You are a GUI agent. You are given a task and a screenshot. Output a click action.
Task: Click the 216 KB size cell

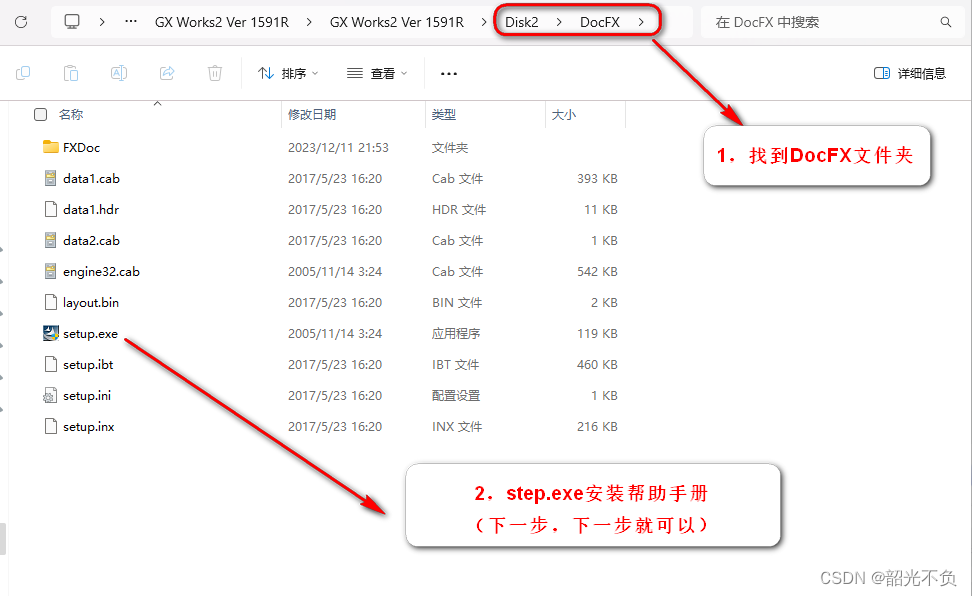click(x=597, y=427)
